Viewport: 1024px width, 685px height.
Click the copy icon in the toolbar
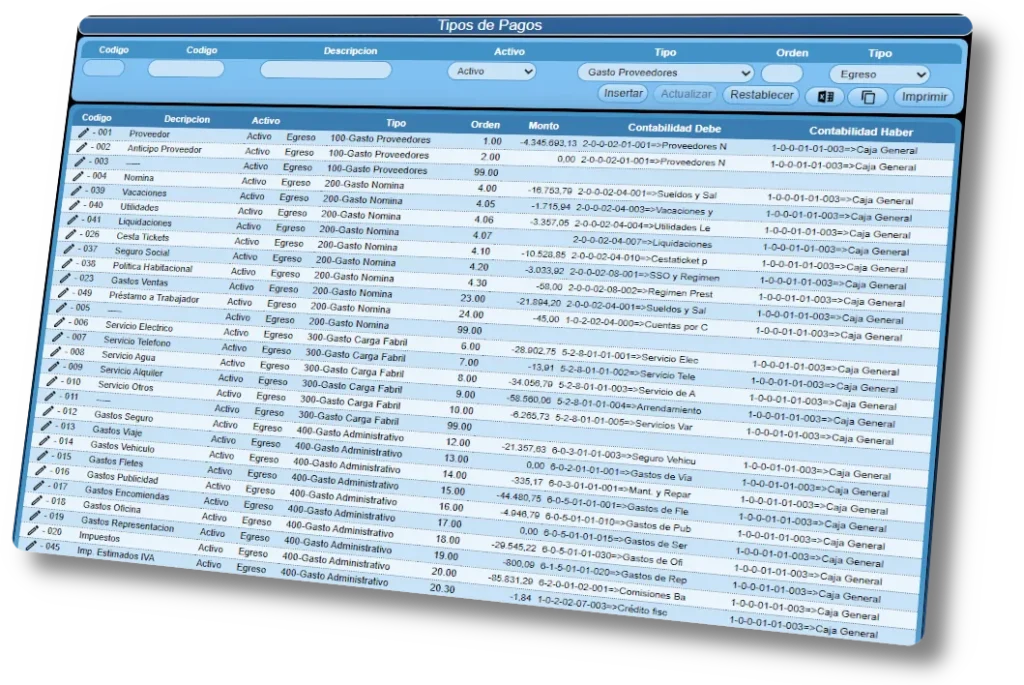(867, 96)
